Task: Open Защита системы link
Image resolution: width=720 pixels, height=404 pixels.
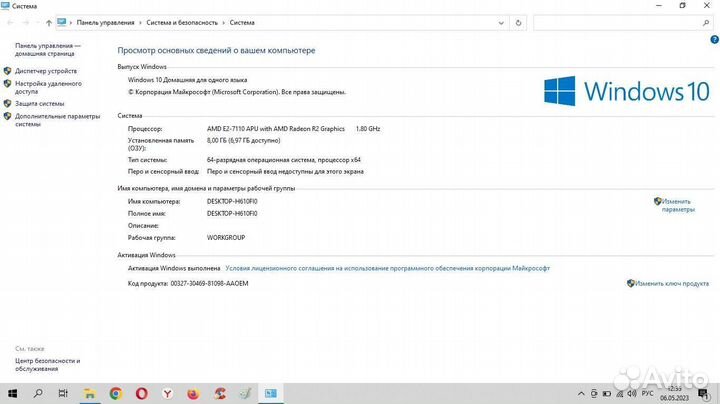Action: (x=39, y=104)
